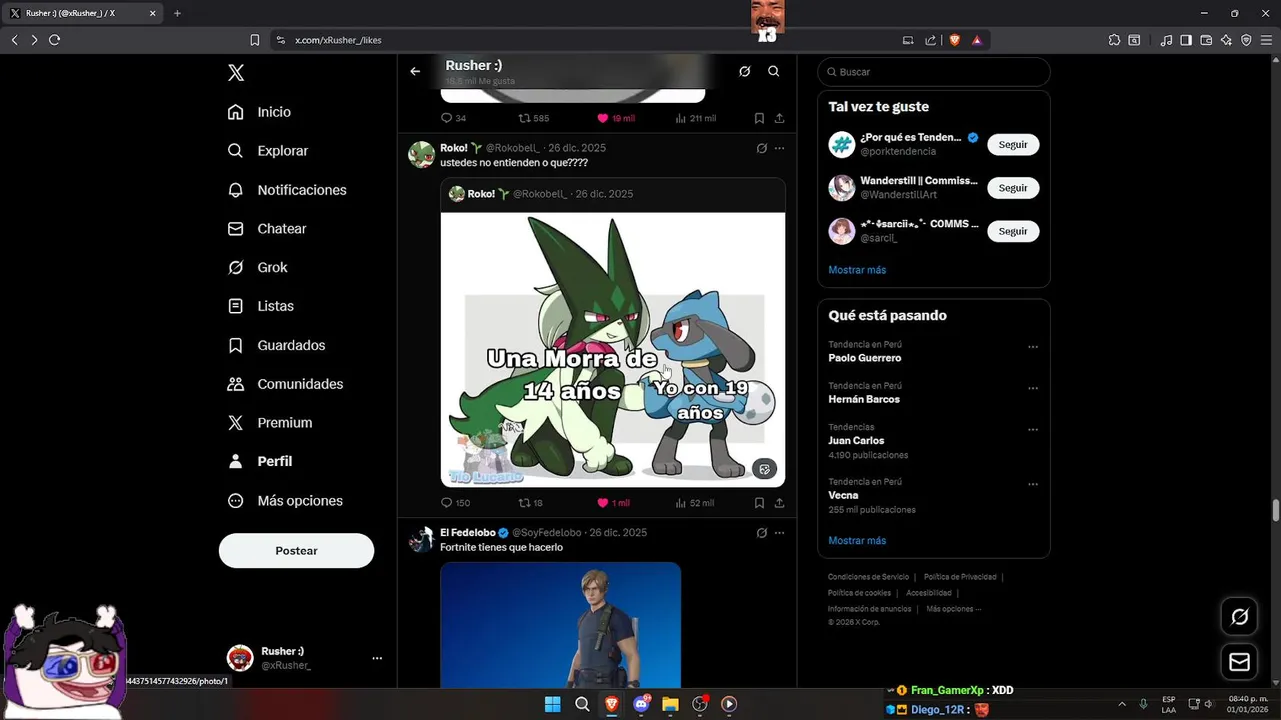Click the Grok icon in profile header
This screenshot has height=720, width=1281.
pos(744,71)
